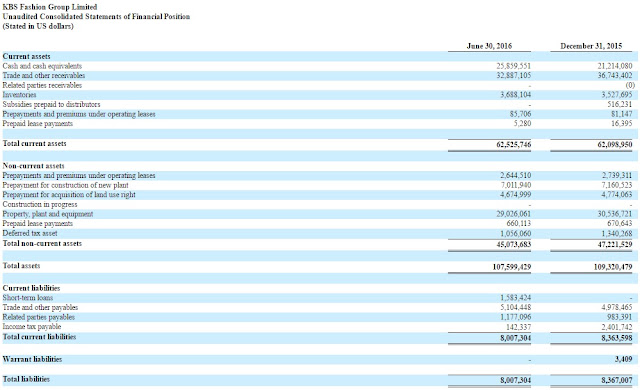Select the Warrant liabilities label

[32, 359]
